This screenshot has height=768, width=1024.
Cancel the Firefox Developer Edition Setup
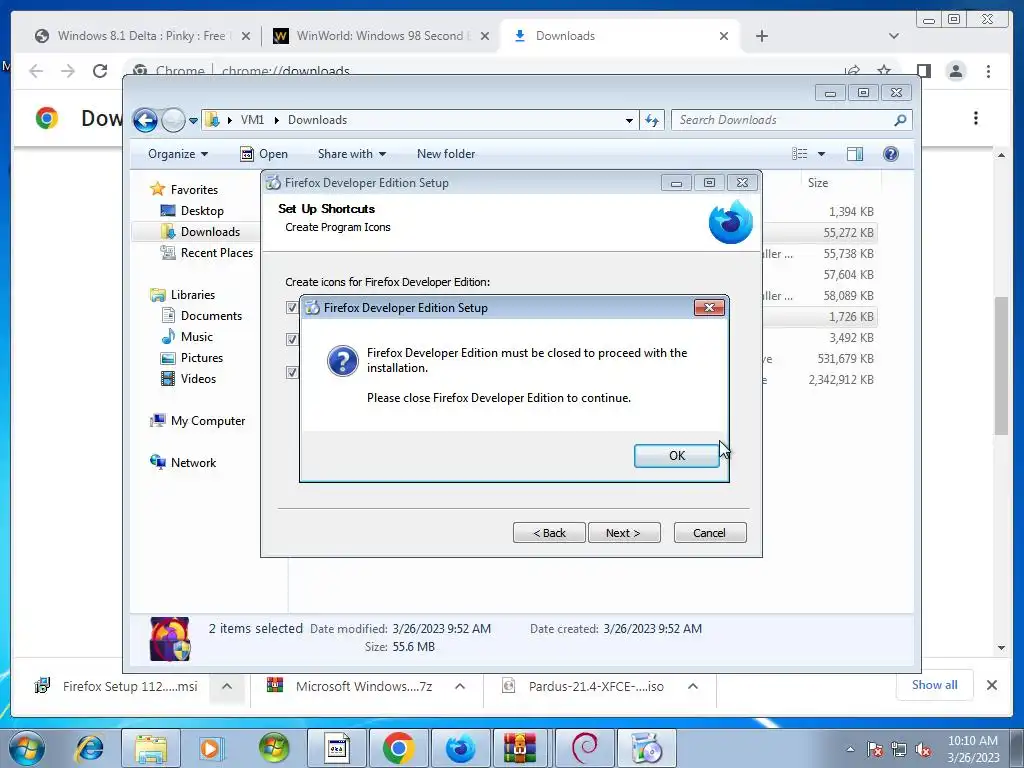[x=710, y=532]
